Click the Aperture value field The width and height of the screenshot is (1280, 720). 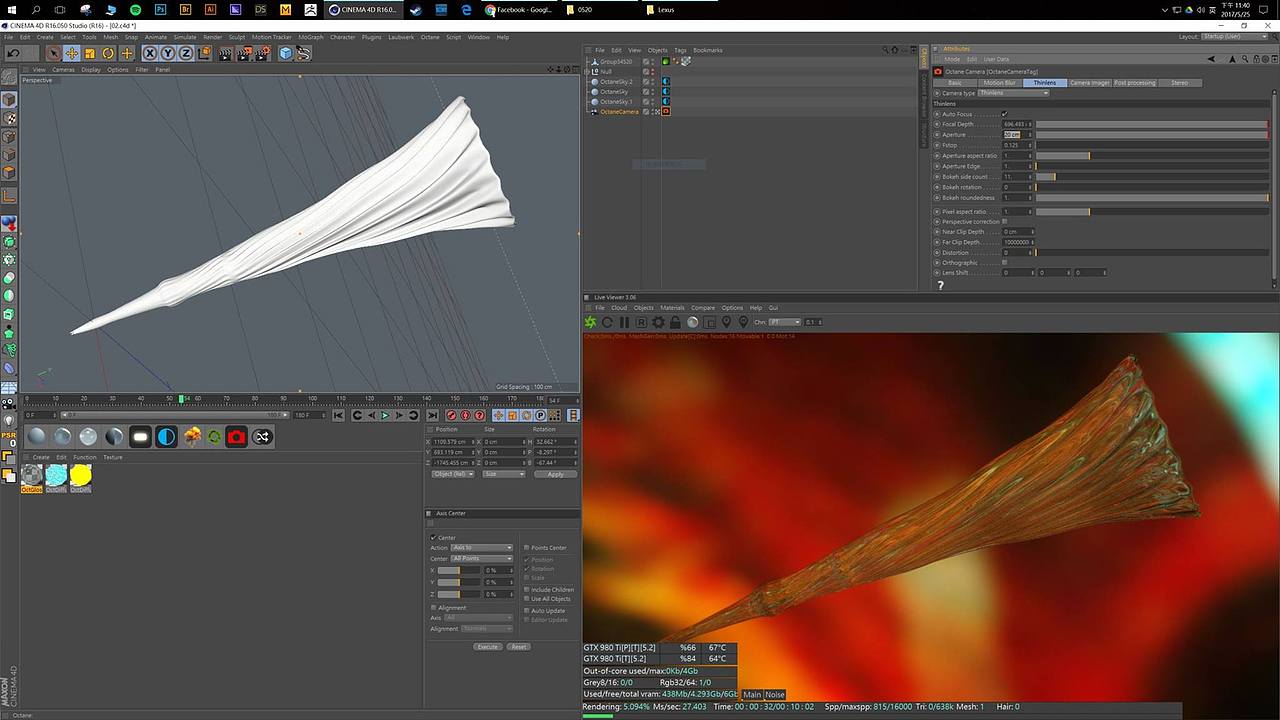click(x=1015, y=135)
